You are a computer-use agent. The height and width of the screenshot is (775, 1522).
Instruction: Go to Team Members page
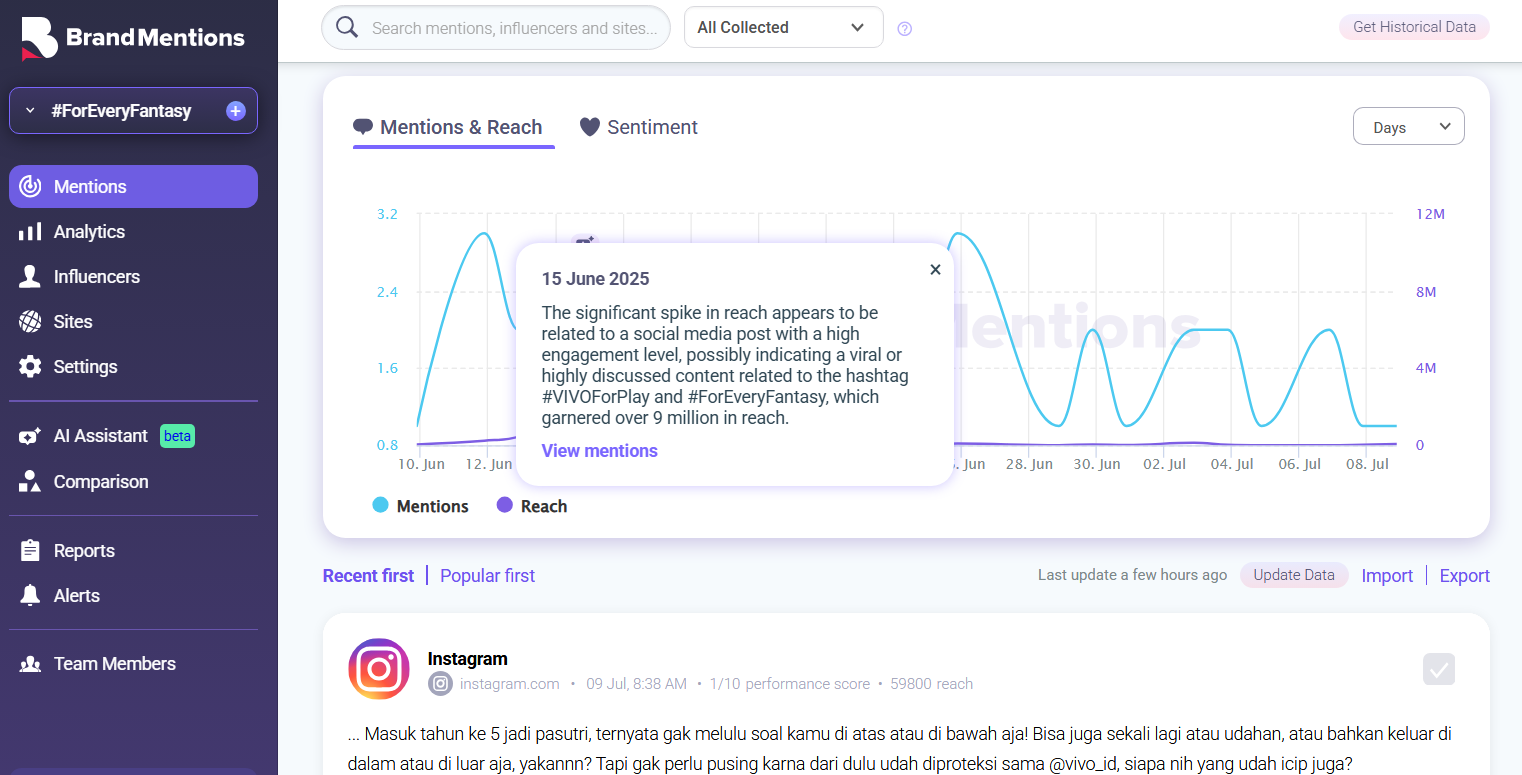coord(114,664)
